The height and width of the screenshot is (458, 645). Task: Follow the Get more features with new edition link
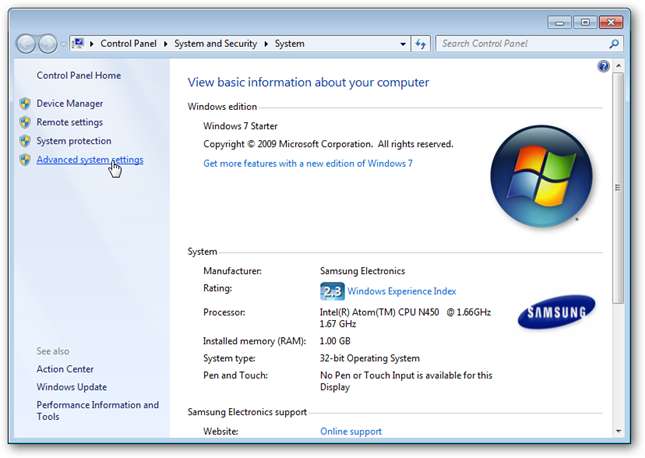coord(307,163)
